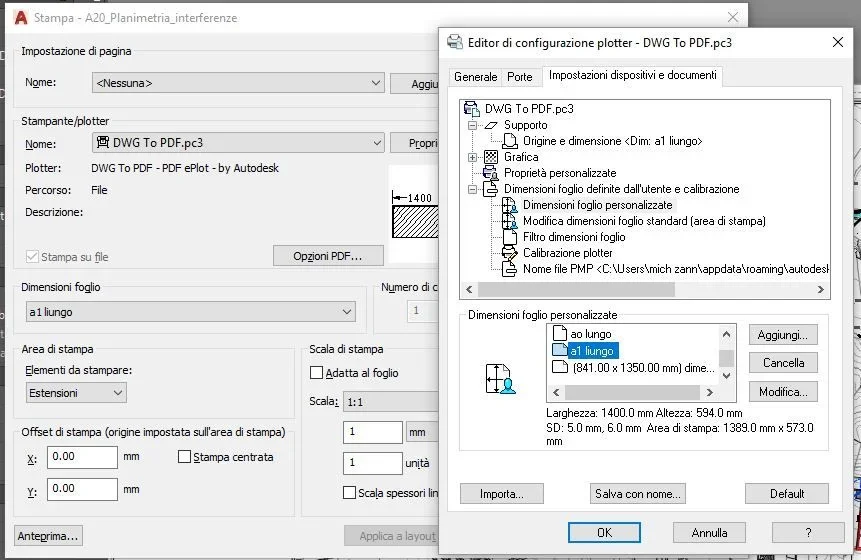Click the Supporto media icon in tree
This screenshot has height=560, width=861.
click(491, 125)
